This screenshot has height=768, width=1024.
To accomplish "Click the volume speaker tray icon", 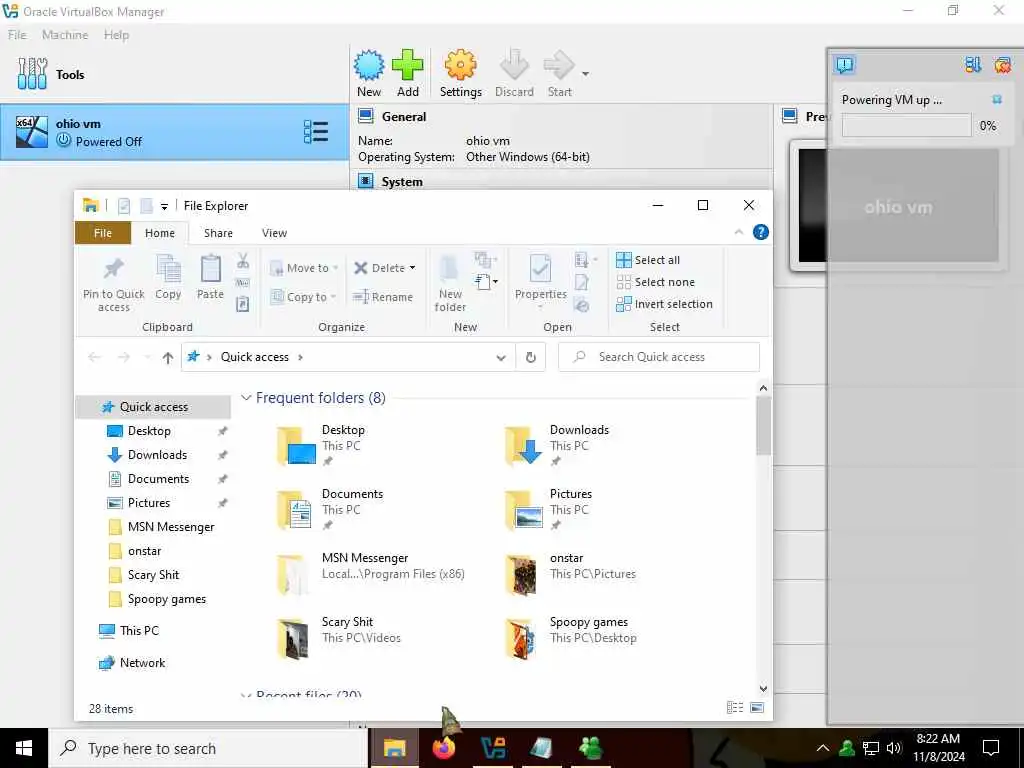I will [x=894, y=748].
